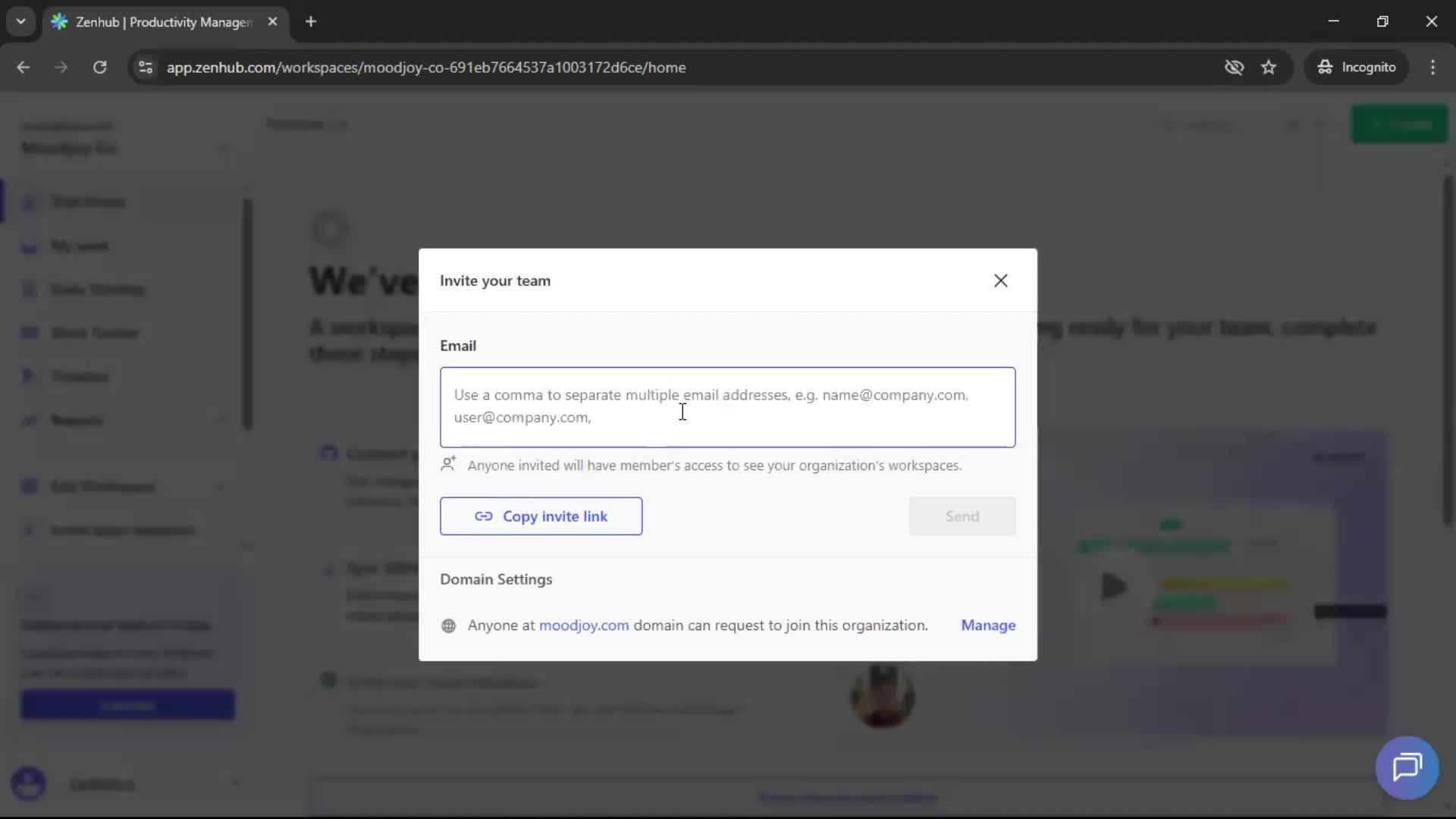The image size is (1456, 819).
Task: Click the moodjoy.com domain link
Action: [584, 625]
